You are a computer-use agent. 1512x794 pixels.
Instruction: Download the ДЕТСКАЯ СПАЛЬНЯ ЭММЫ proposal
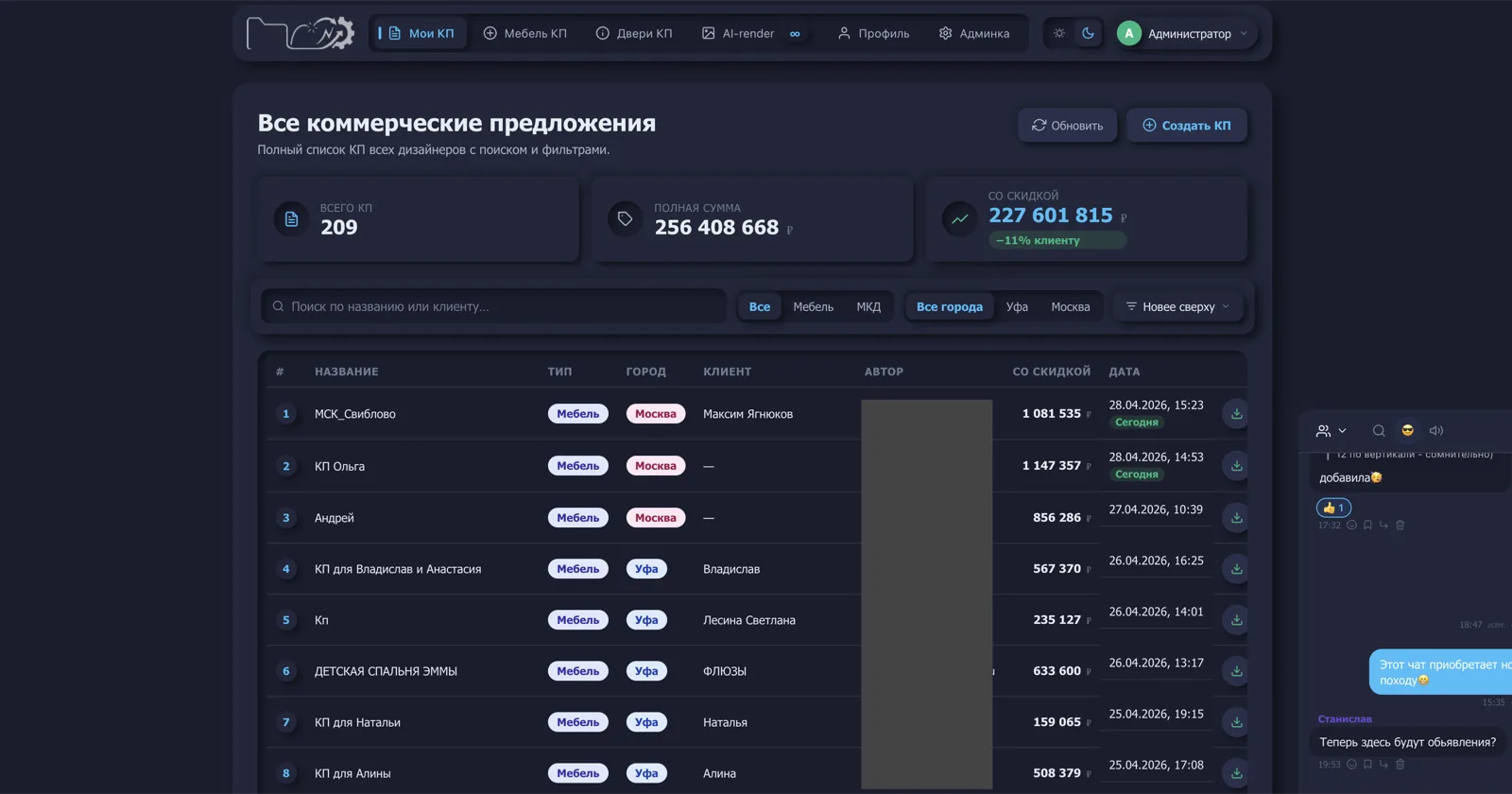(1236, 670)
